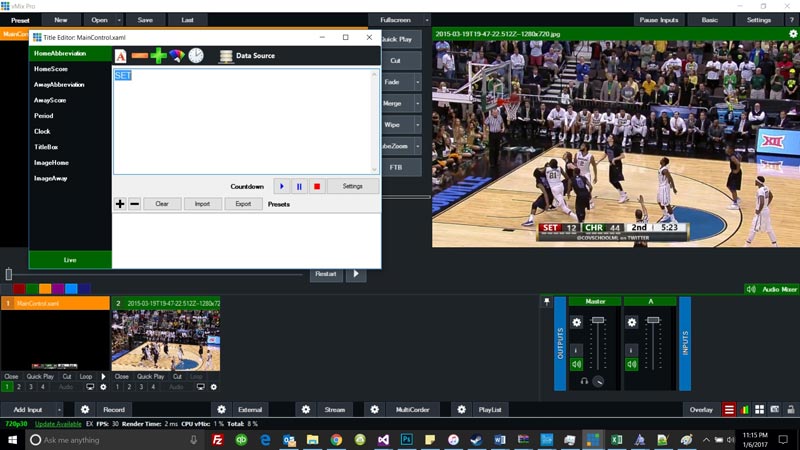Toggle the Audio Mixer panel button
This screenshot has width=800, height=450.
pos(771,289)
